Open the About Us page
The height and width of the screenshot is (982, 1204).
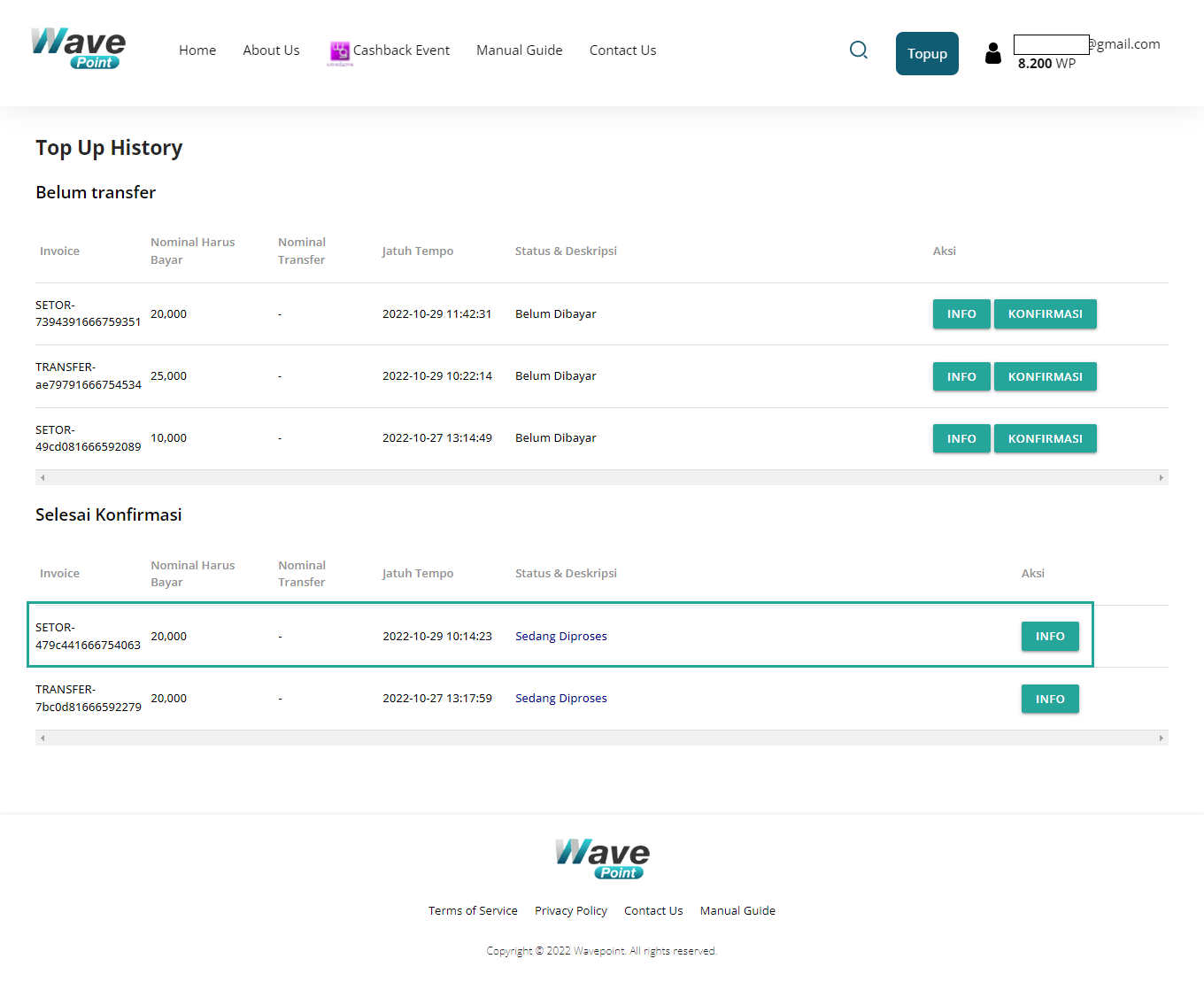271,50
